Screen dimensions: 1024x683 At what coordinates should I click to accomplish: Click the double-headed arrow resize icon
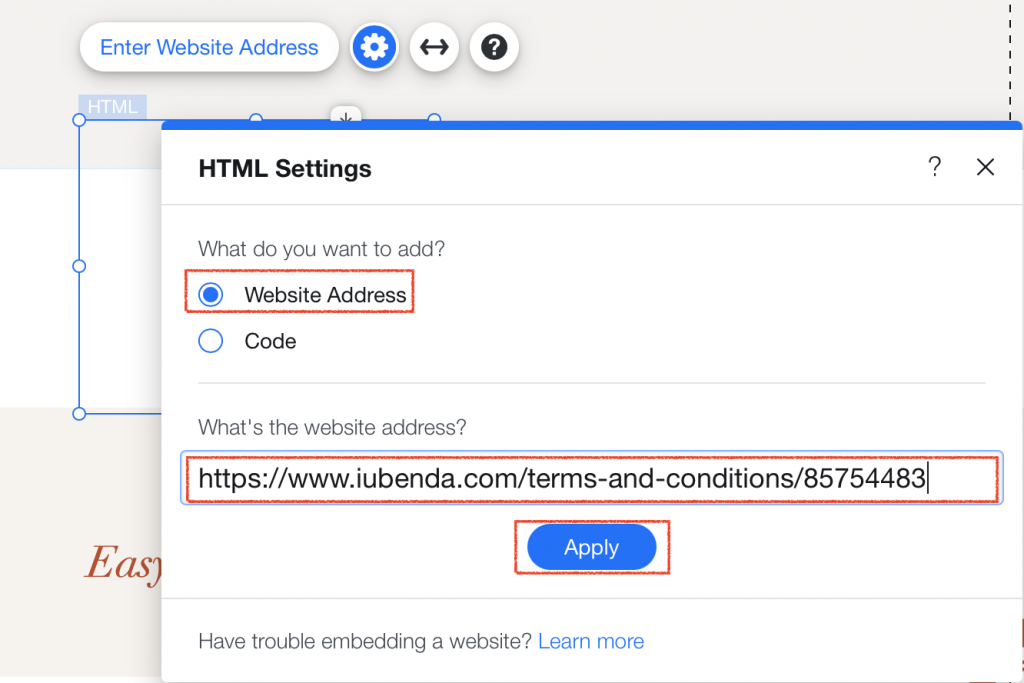[434, 46]
